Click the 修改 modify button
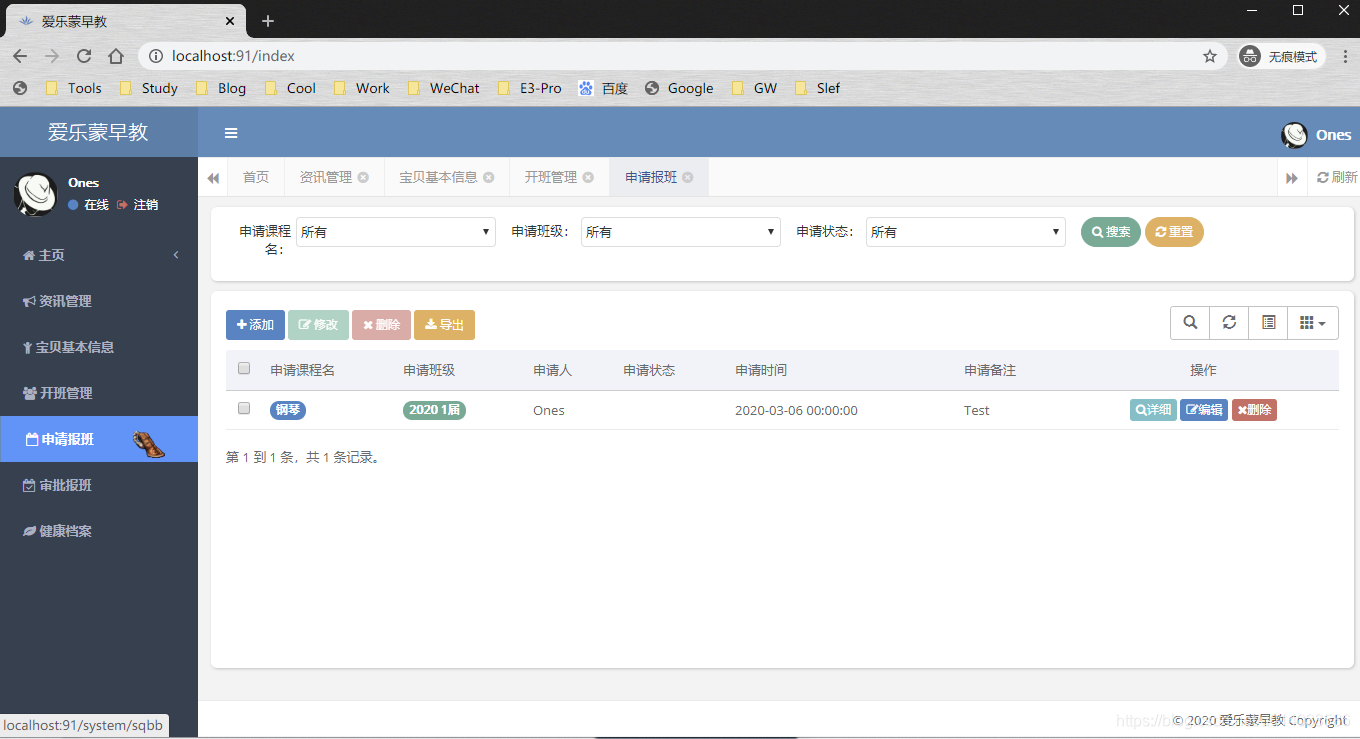This screenshot has width=1360, height=739. coord(318,325)
